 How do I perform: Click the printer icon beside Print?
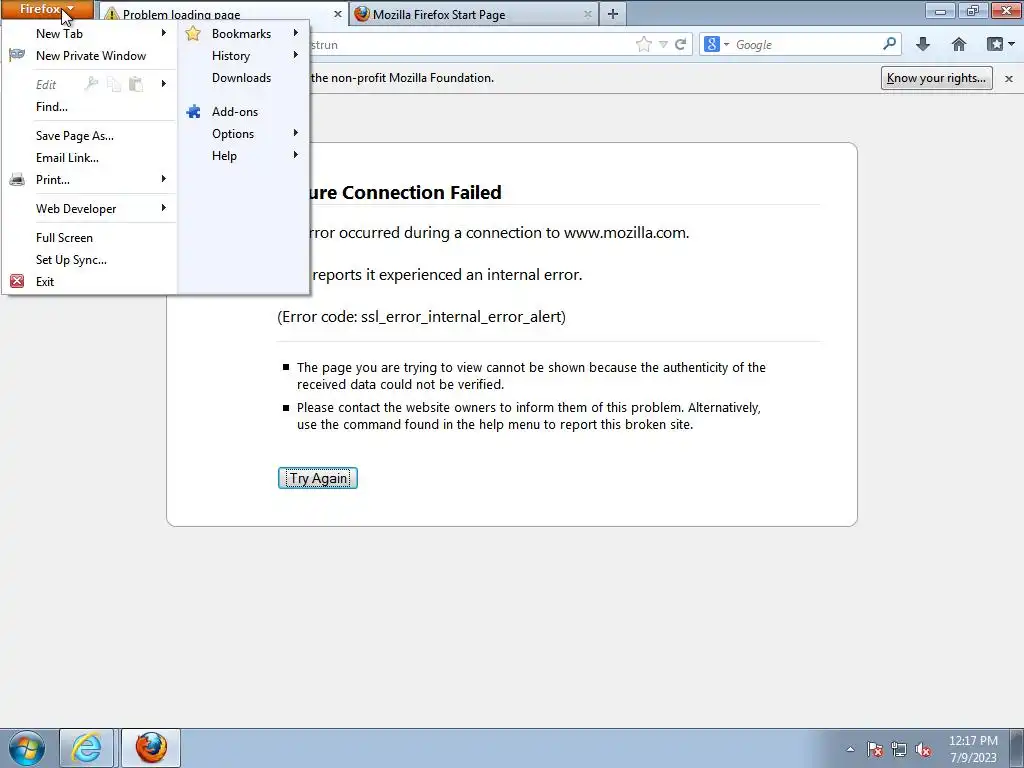coord(17,180)
